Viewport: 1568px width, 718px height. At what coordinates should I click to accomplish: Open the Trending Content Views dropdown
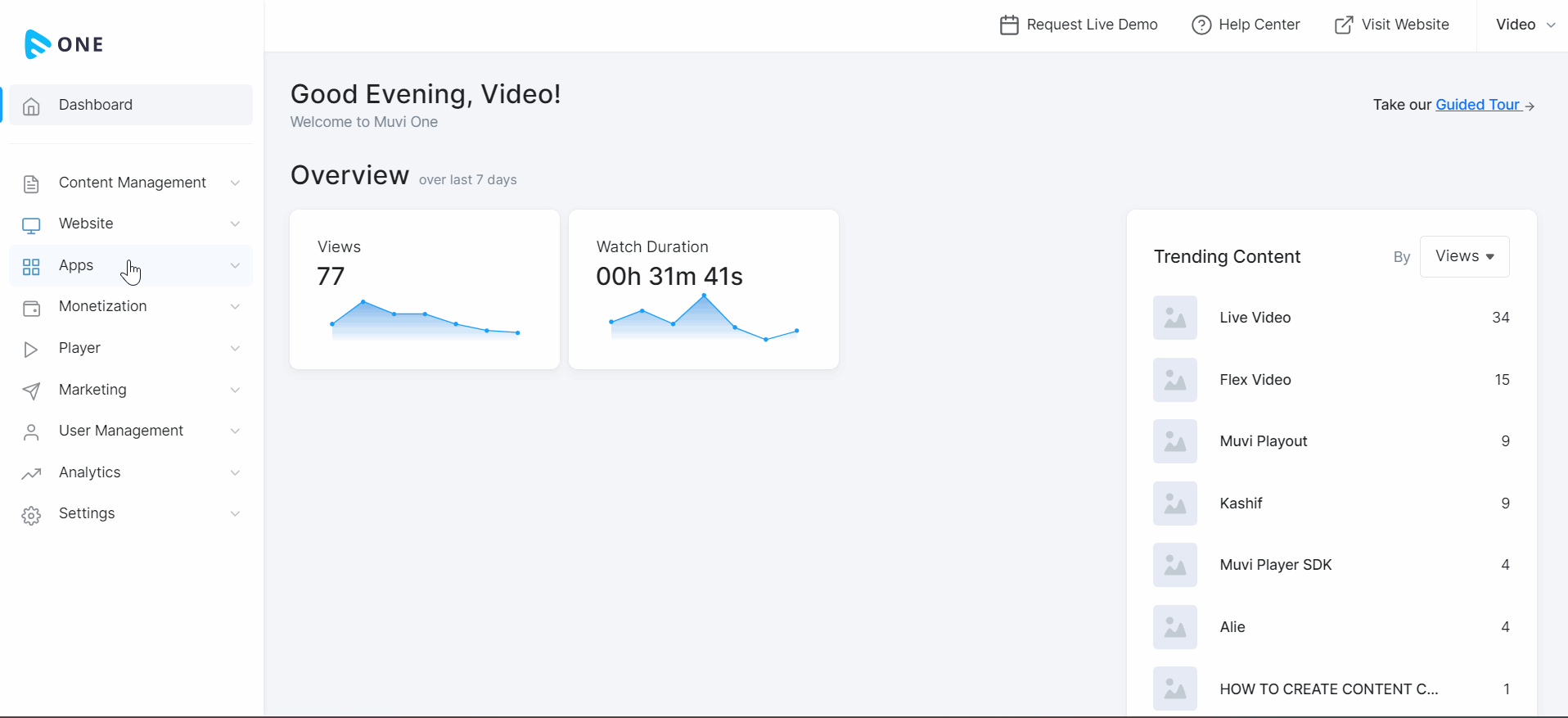click(1464, 256)
